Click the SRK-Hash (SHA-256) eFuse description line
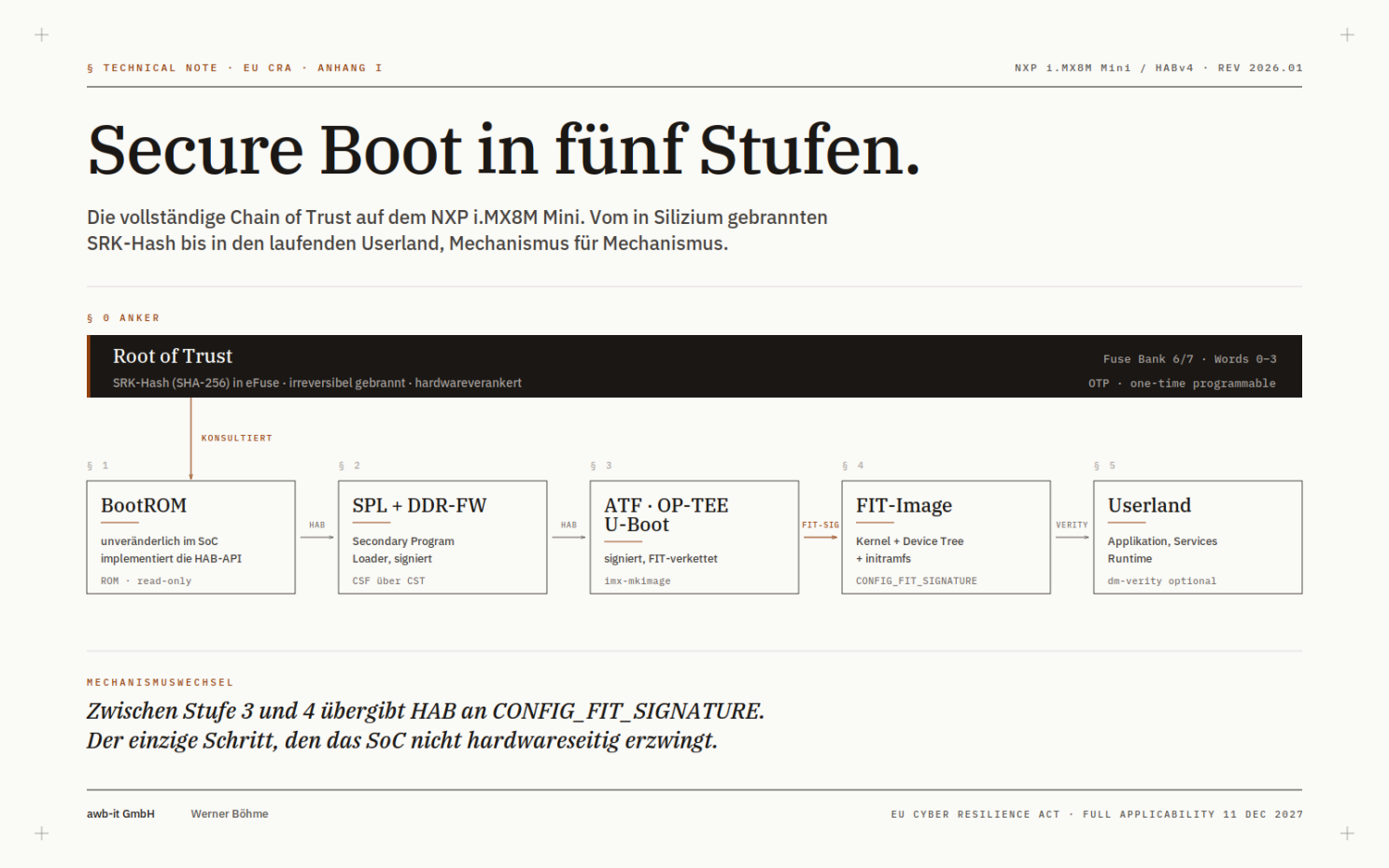The height and width of the screenshot is (868, 1389). pyautogui.click(x=317, y=383)
